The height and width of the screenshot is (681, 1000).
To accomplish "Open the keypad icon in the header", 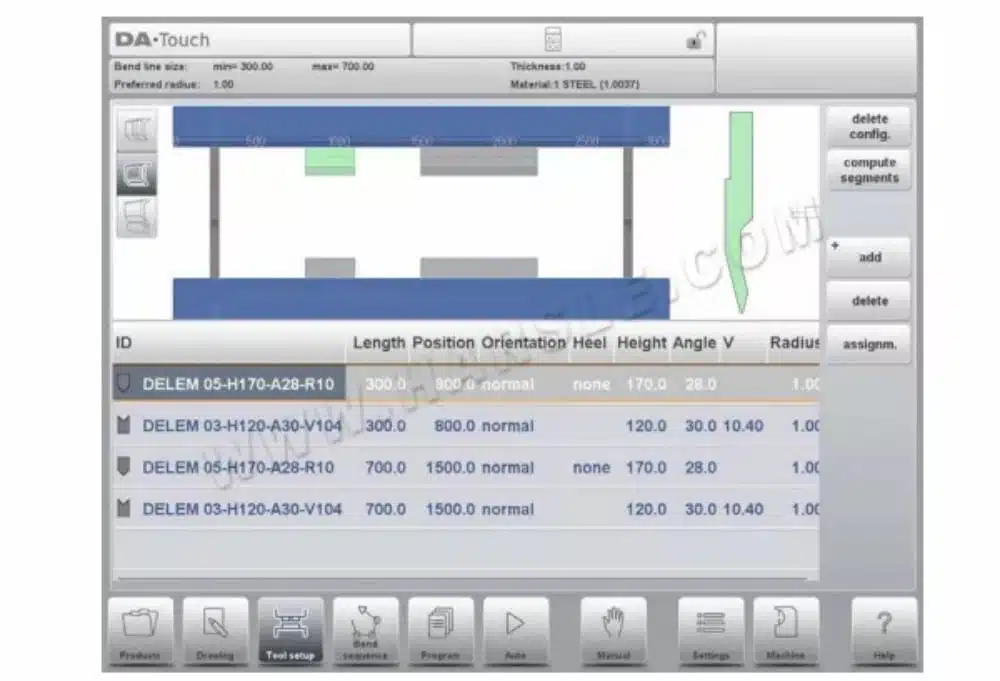I will click(553, 40).
